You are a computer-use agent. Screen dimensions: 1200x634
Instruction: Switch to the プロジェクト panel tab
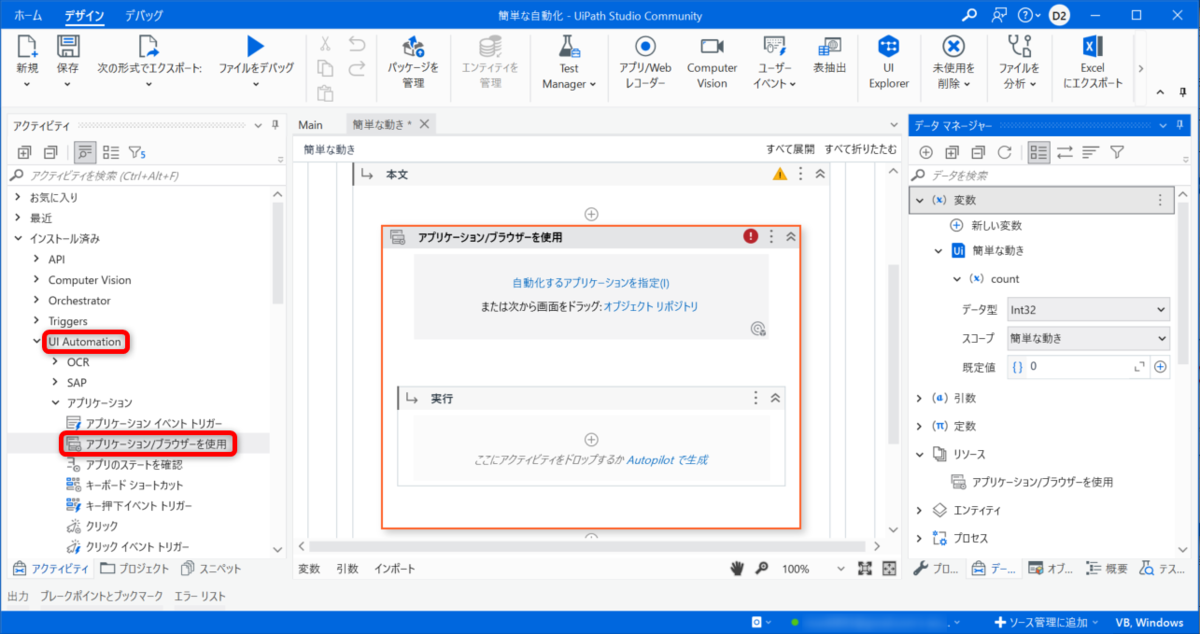click(135, 568)
